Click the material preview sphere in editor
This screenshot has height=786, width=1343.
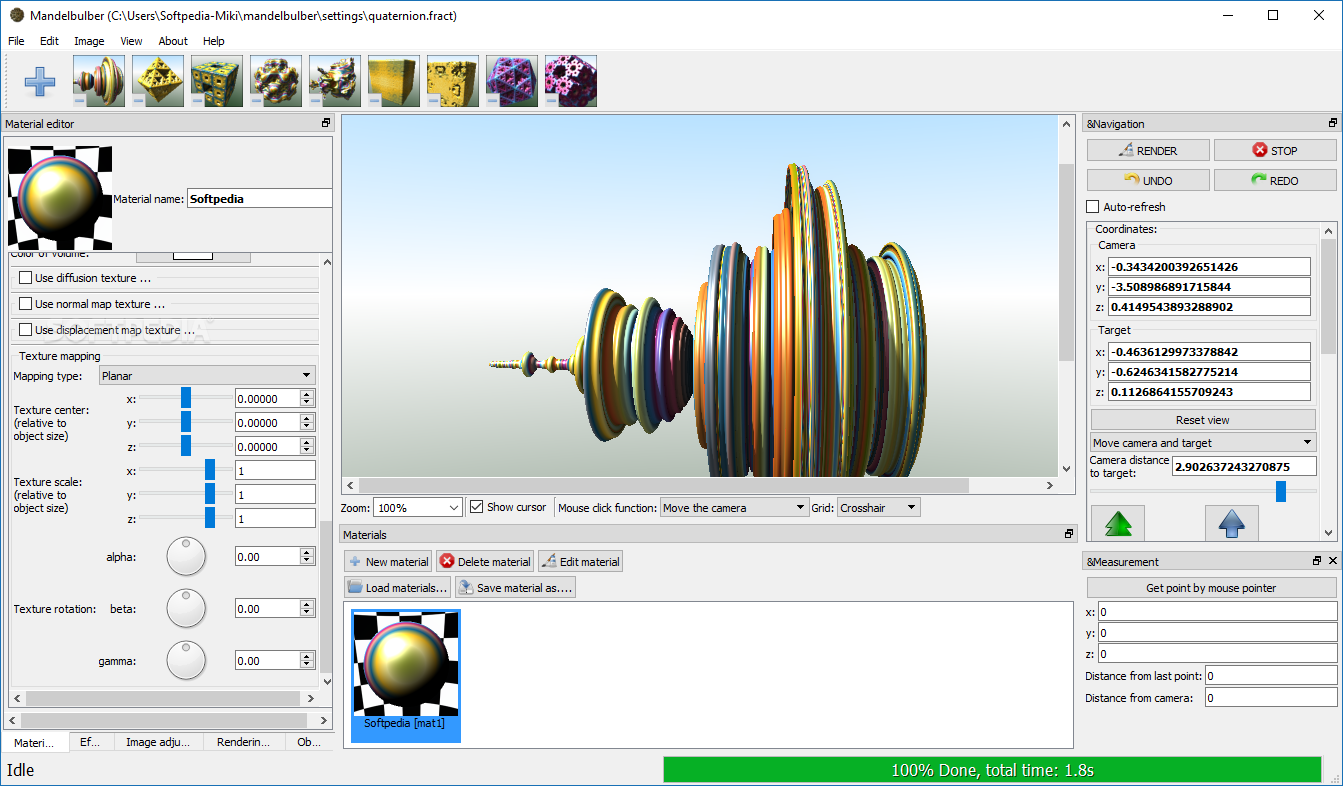coord(60,197)
